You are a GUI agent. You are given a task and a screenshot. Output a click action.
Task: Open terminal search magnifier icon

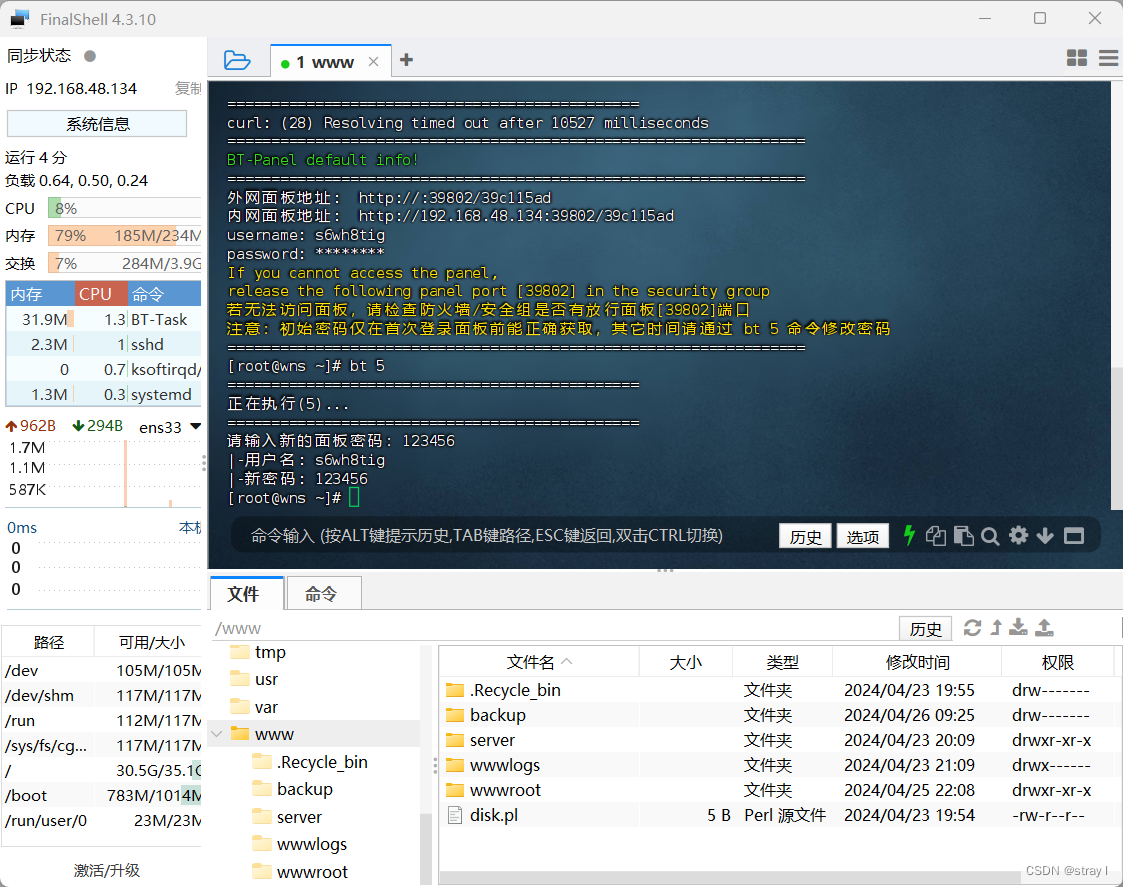[990, 536]
